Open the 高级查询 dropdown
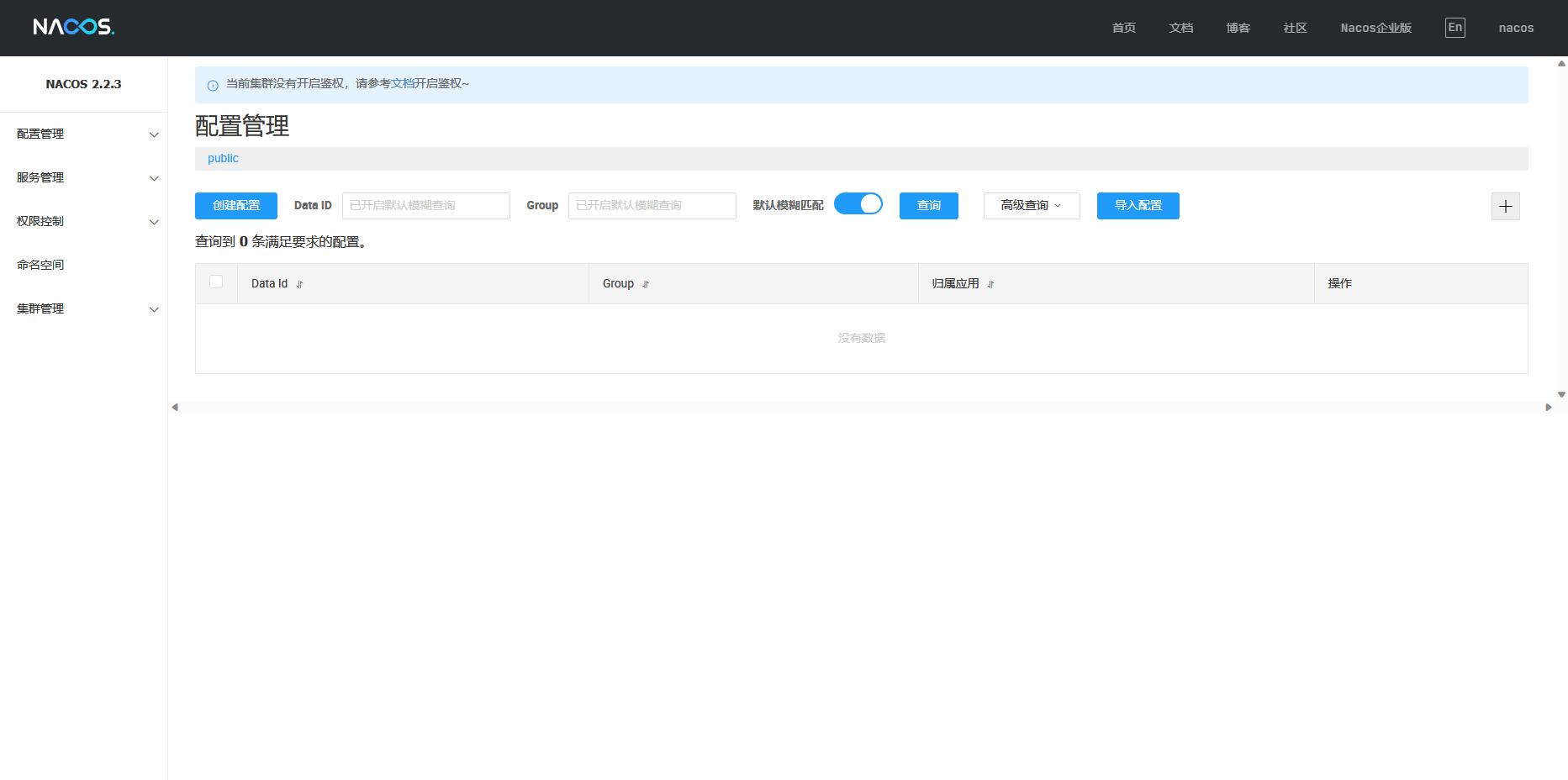 pyautogui.click(x=1032, y=206)
